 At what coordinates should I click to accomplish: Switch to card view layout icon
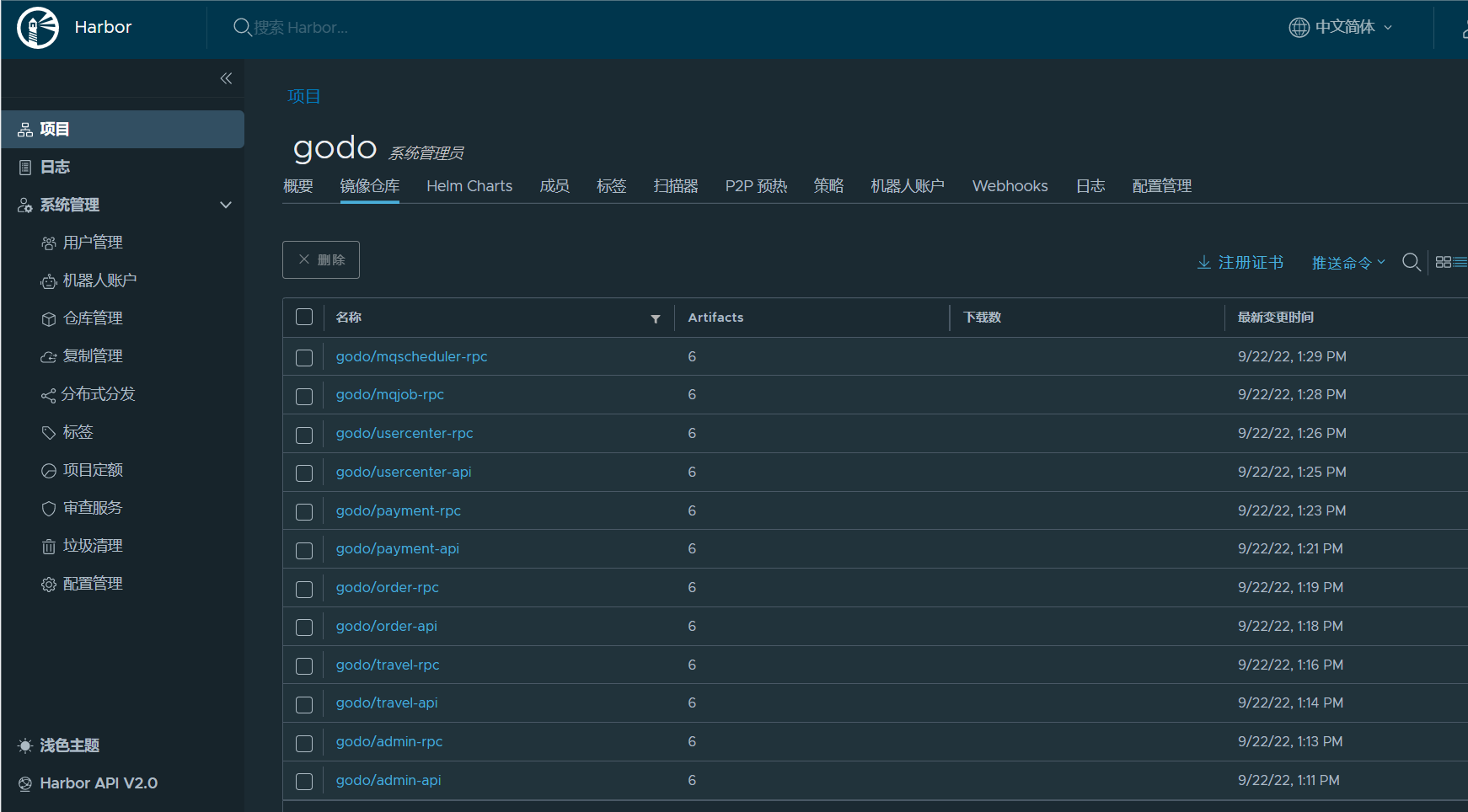1443,261
